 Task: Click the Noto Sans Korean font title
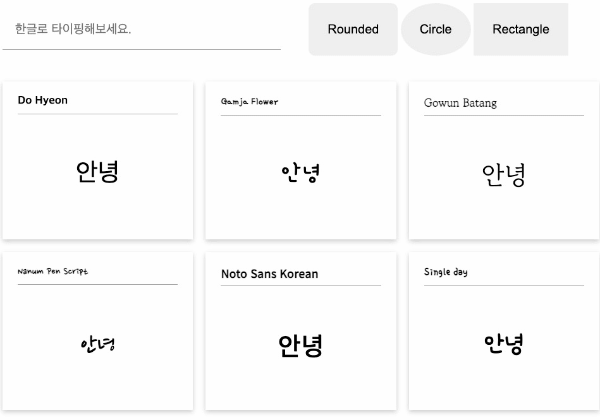(x=270, y=274)
